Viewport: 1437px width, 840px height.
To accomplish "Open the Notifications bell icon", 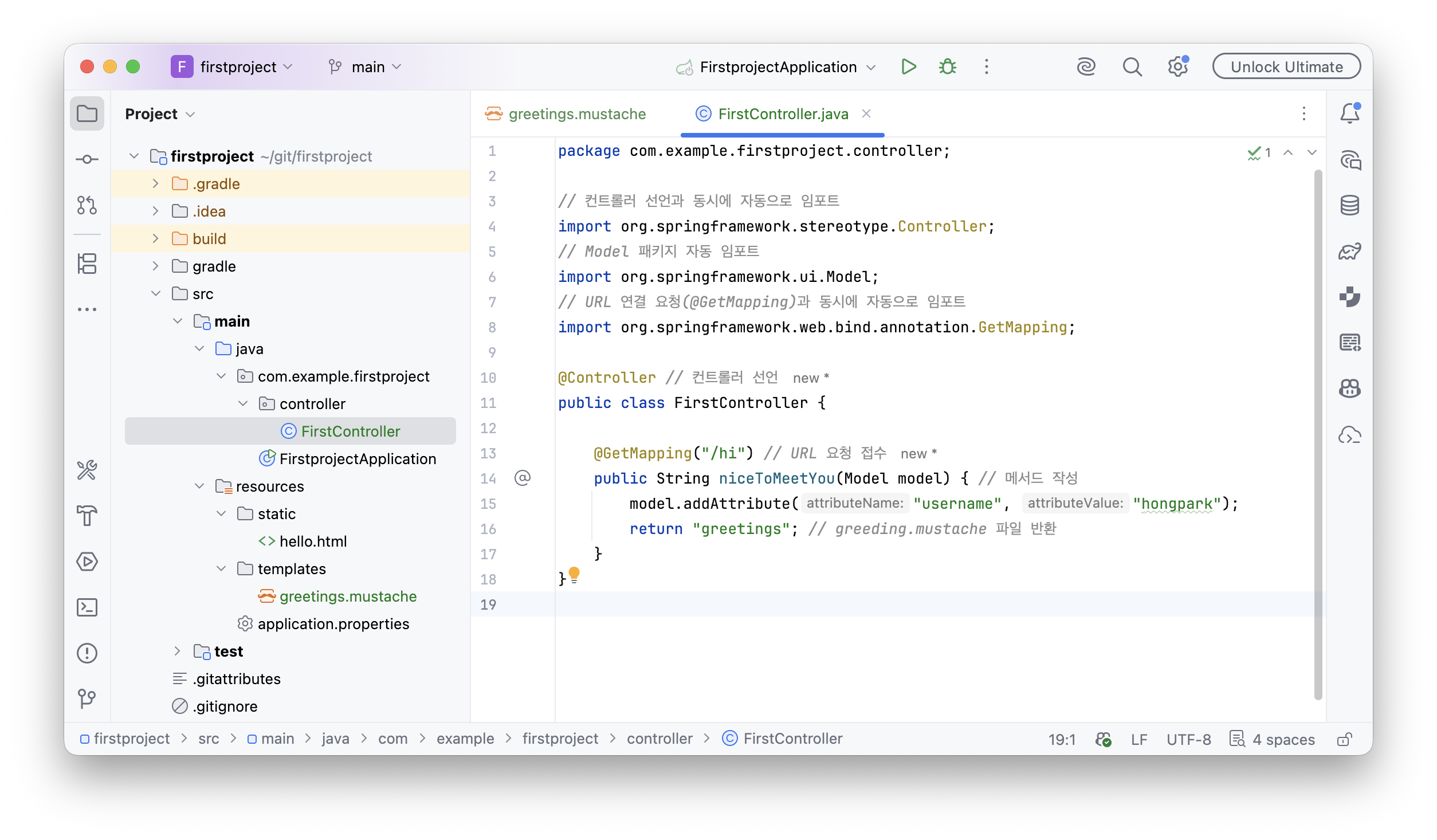I will 1349,113.
